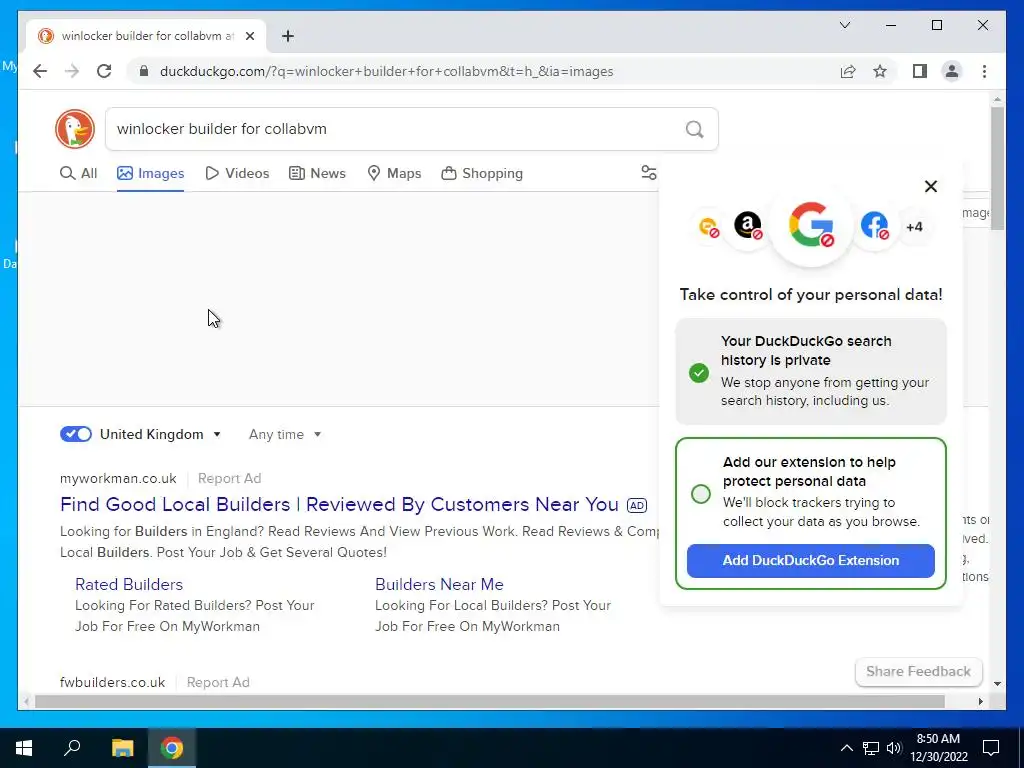Click the vertical page scrollbar thumb
Viewport: 1024px width, 768px height.
click(997, 168)
